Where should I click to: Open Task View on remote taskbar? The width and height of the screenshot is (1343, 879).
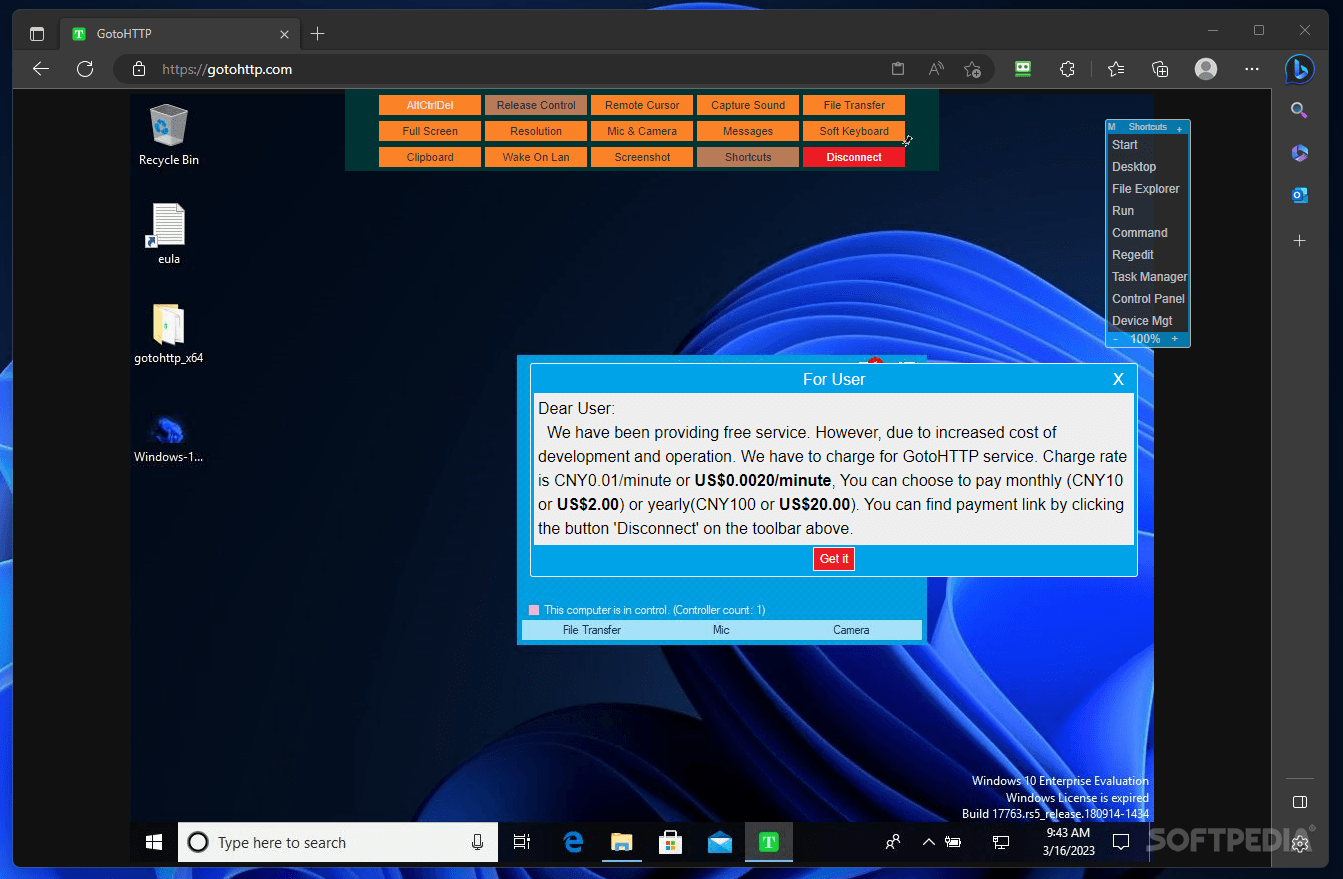click(x=521, y=842)
